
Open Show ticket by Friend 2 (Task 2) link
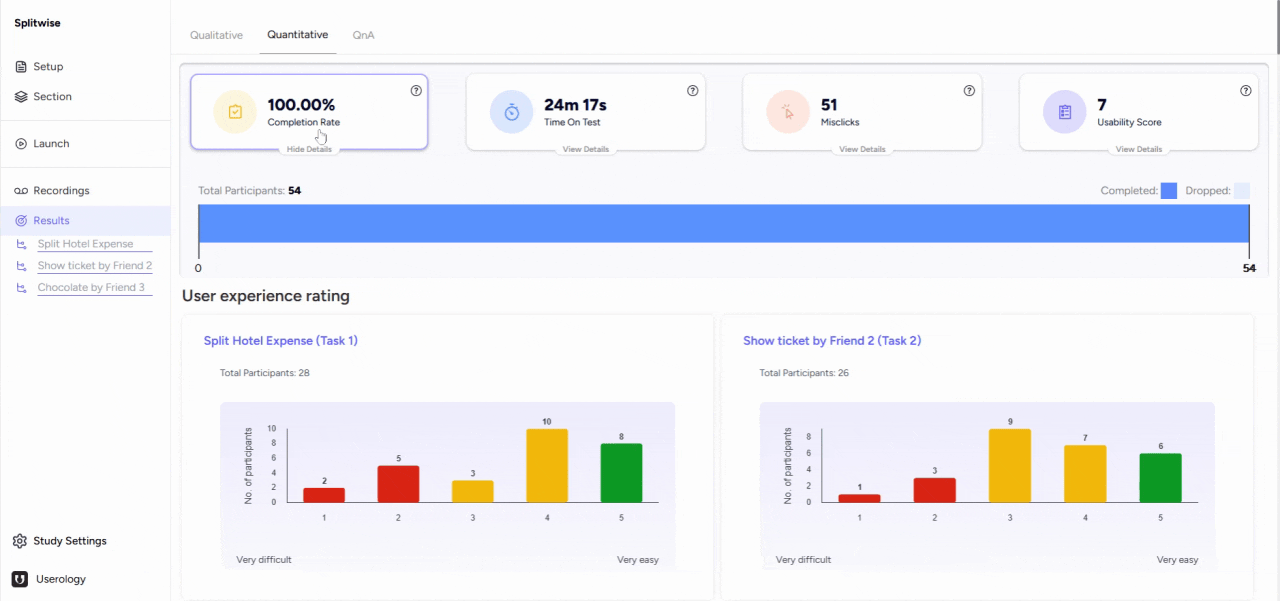click(x=832, y=341)
